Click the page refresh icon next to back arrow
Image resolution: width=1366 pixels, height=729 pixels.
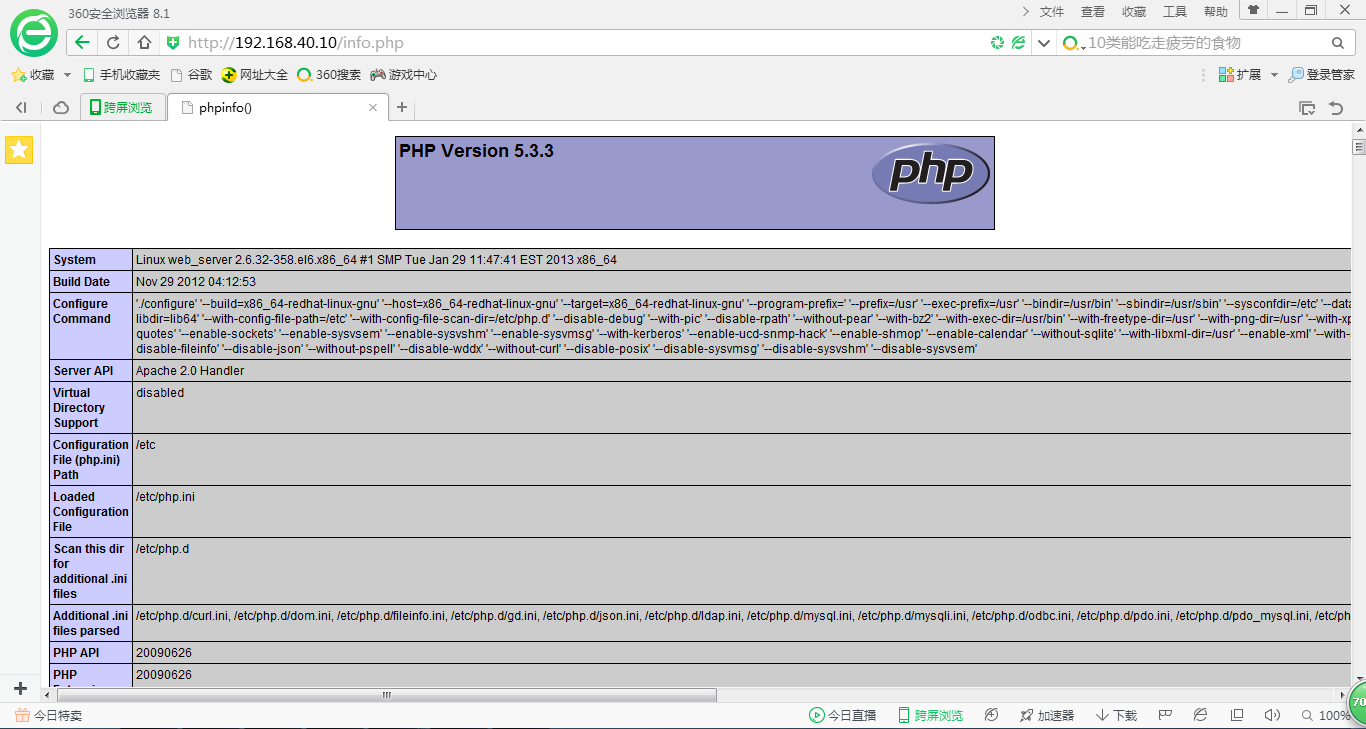point(112,42)
